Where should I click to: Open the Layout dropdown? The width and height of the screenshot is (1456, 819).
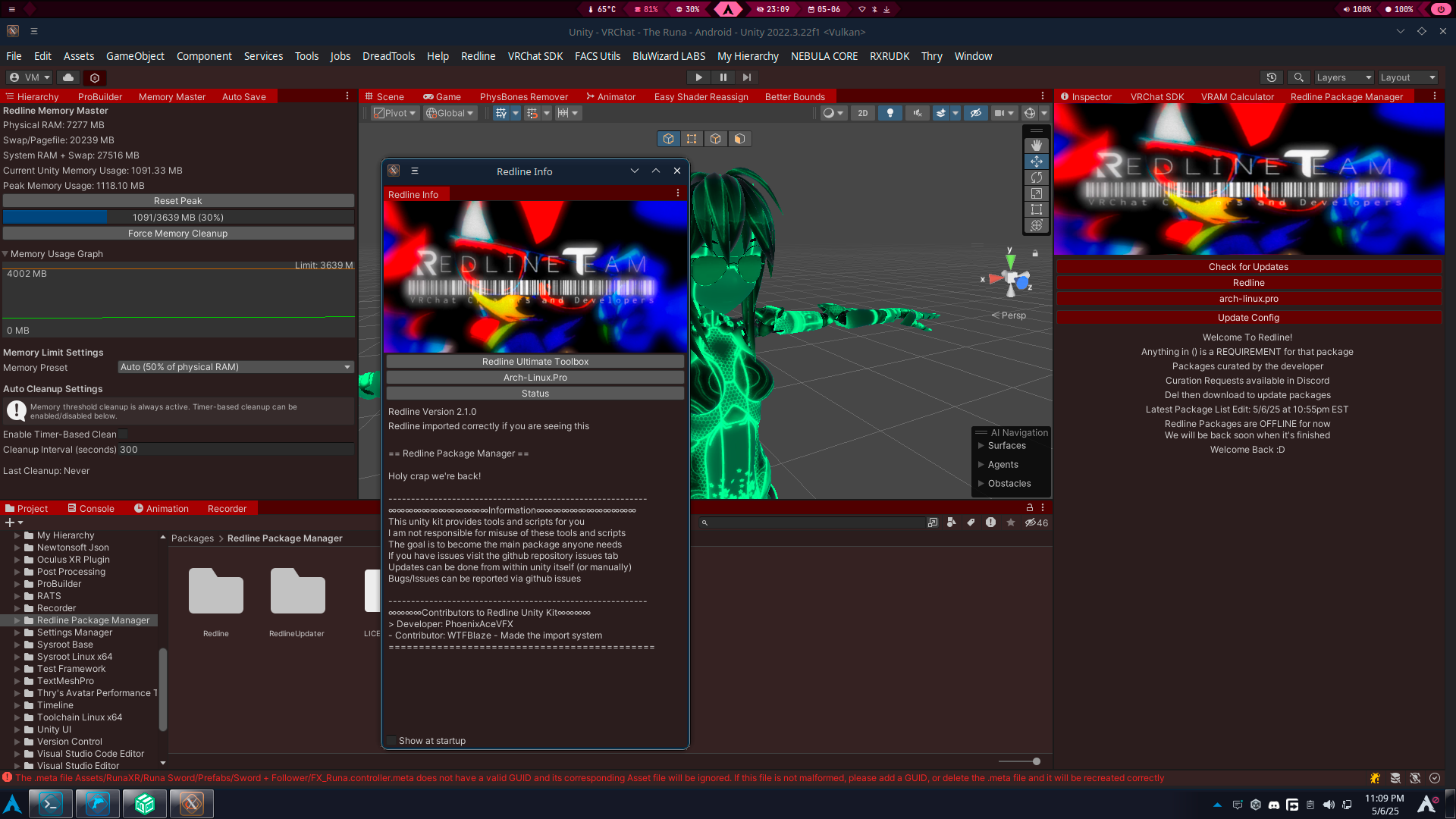(1407, 77)
